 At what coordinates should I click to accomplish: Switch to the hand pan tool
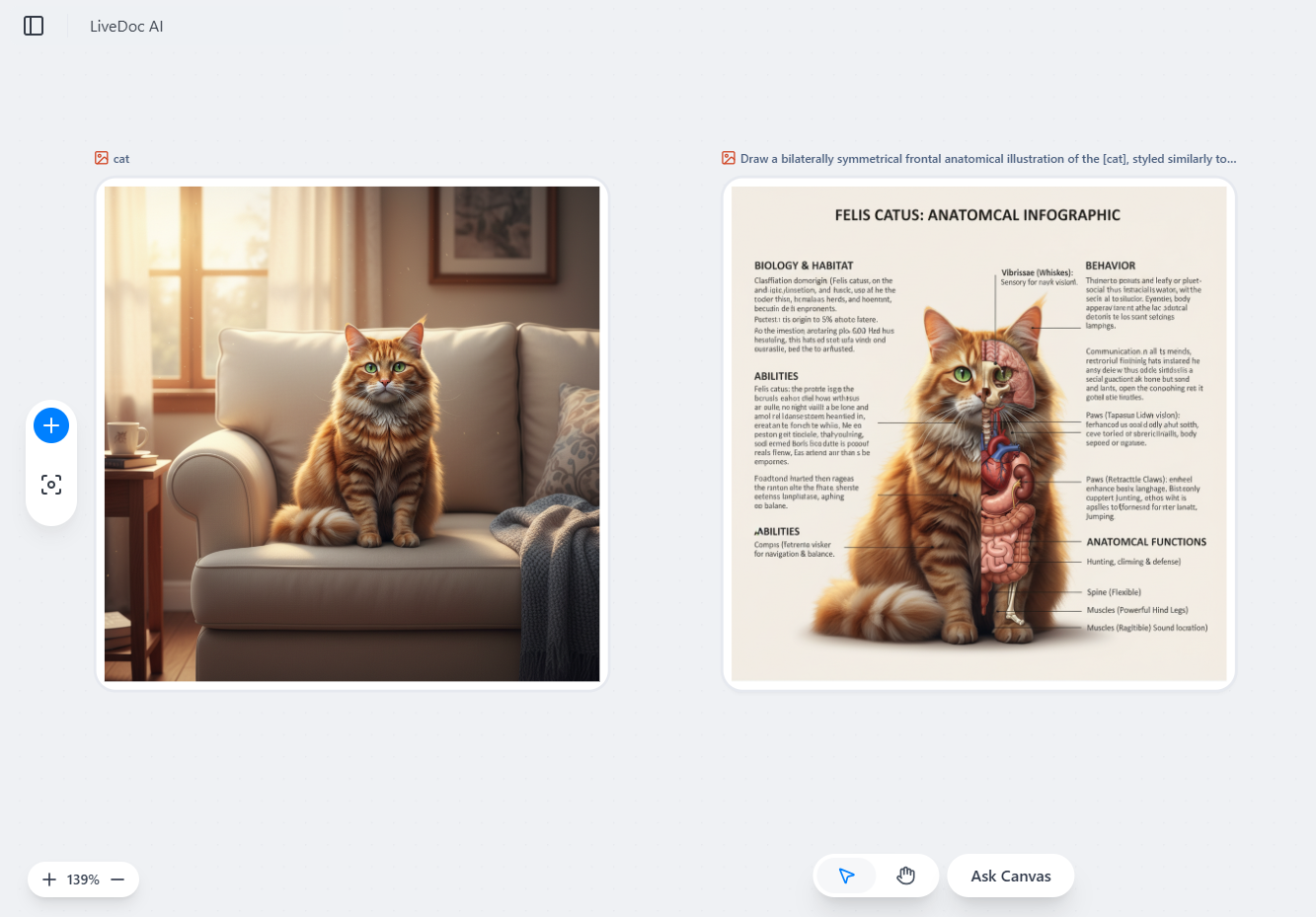point(904,875)
